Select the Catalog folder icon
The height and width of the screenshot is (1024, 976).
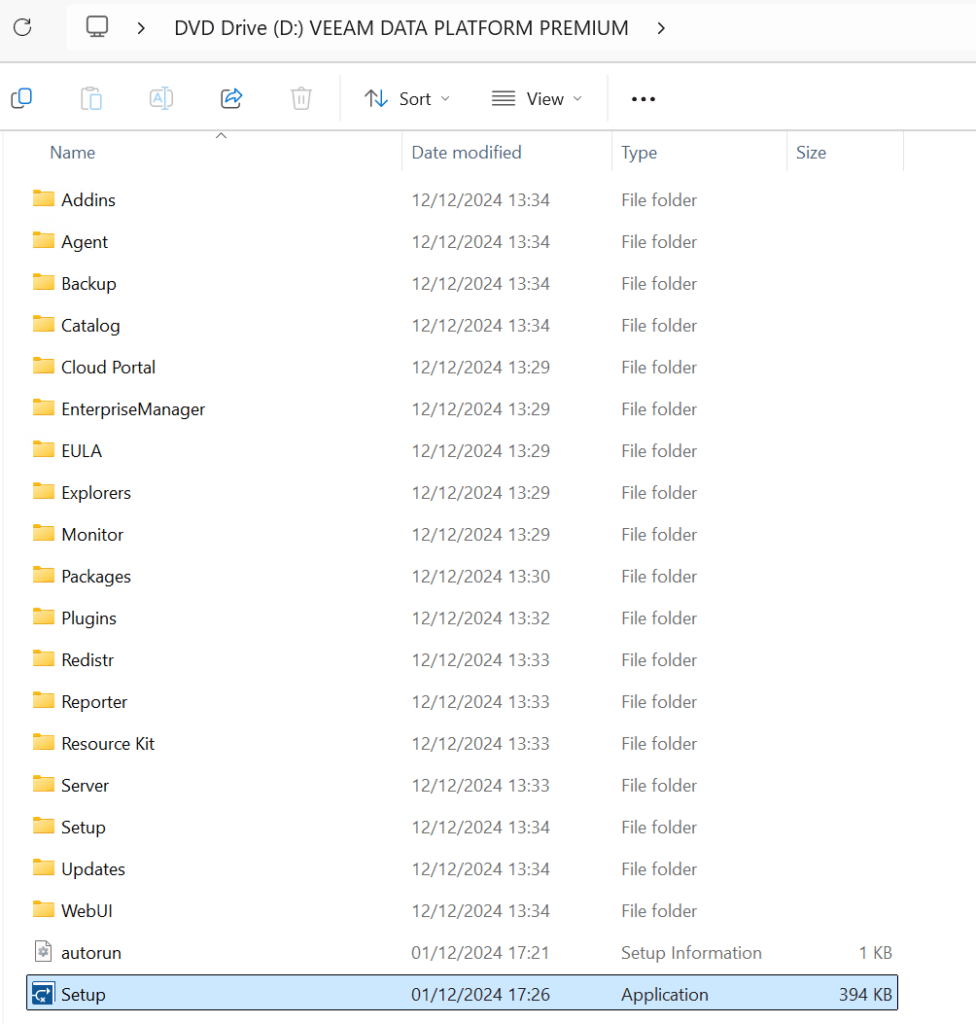[44, 324]
